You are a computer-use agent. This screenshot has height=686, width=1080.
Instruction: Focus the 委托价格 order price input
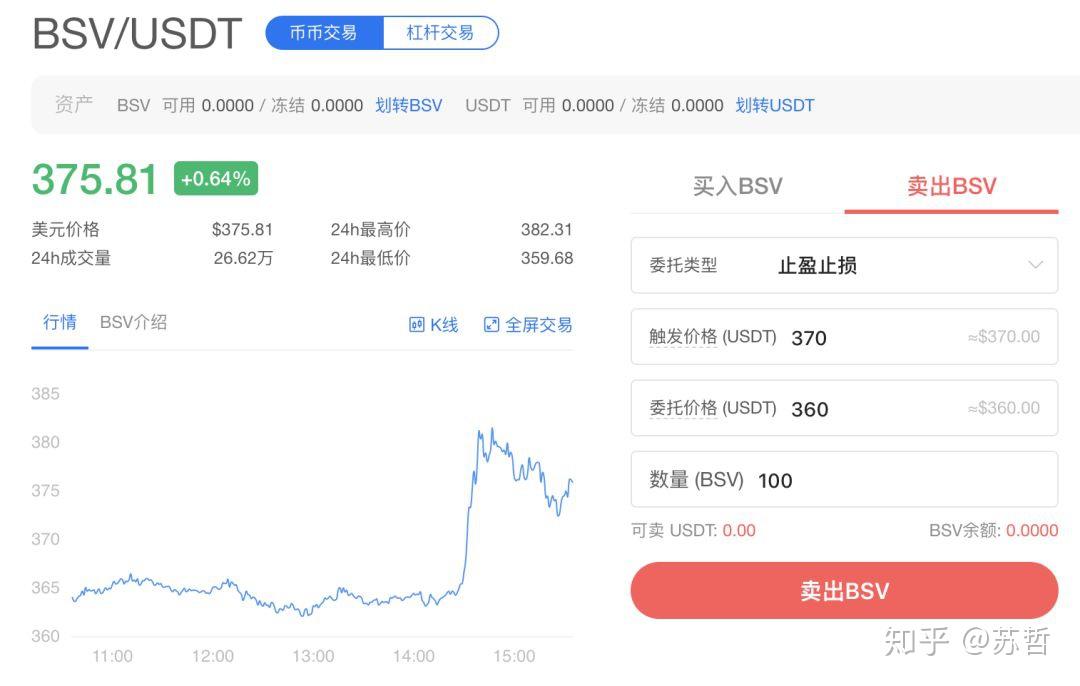(870, 409)
